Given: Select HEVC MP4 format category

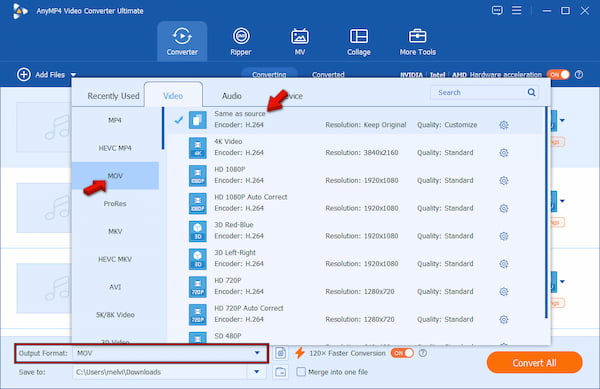Looking at the screenshot, I should (115, 148).
